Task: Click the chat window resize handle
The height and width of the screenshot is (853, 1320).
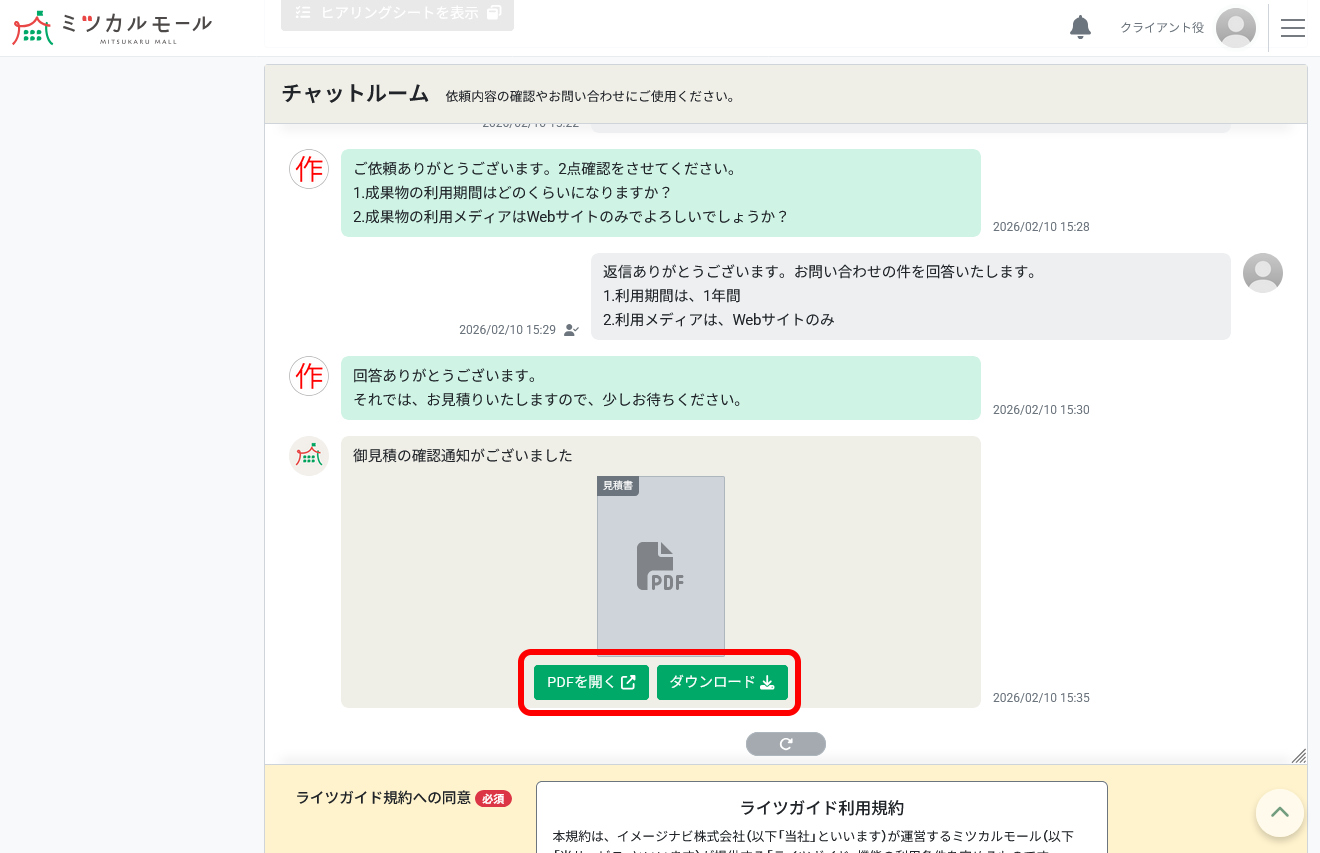Action: coord(1299,757)
